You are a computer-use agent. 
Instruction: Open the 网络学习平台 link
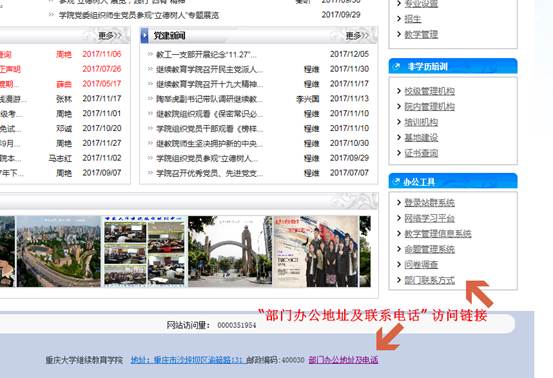429,218
